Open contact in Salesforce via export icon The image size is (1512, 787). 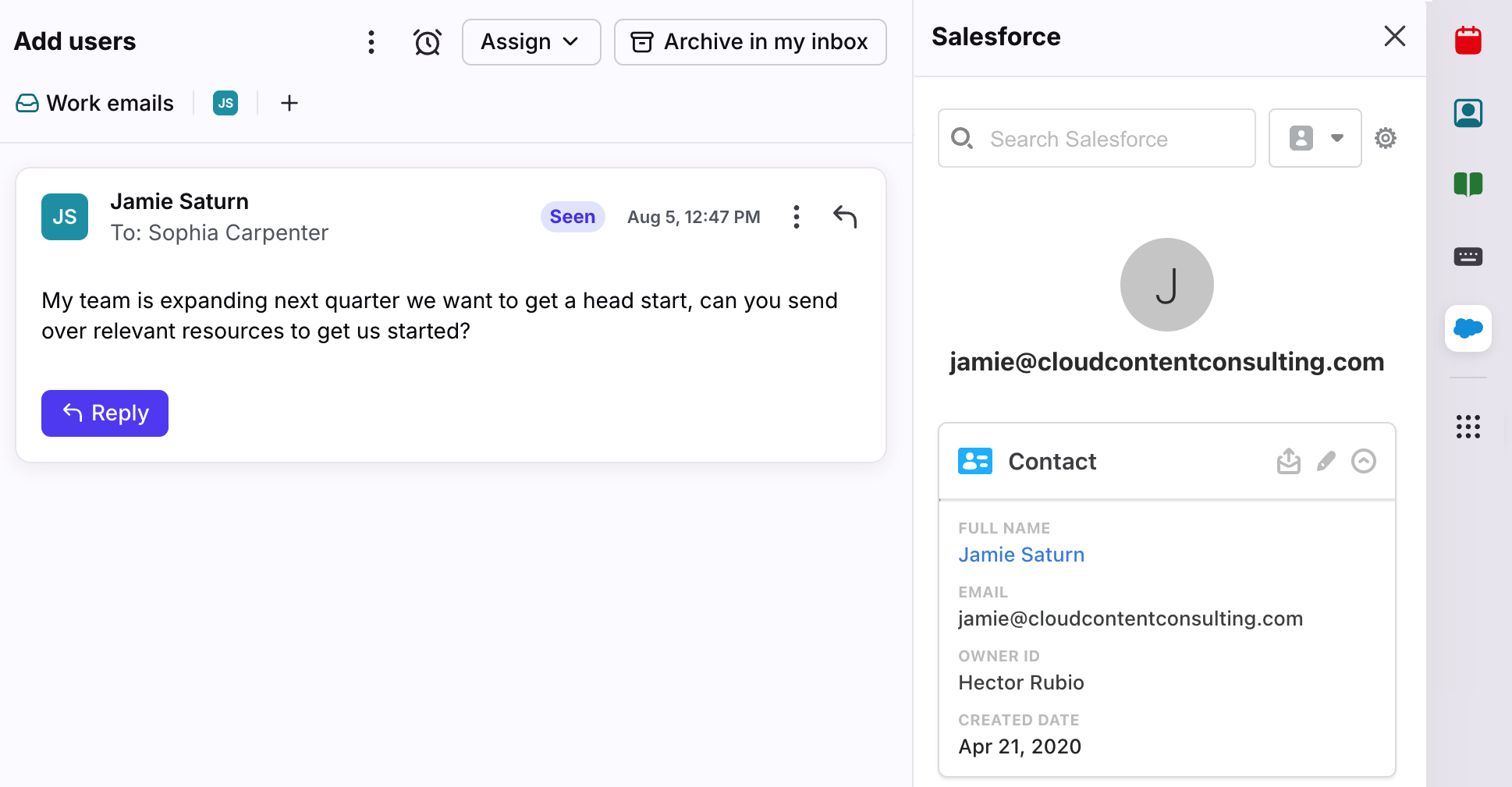[x=1289, y=461]
